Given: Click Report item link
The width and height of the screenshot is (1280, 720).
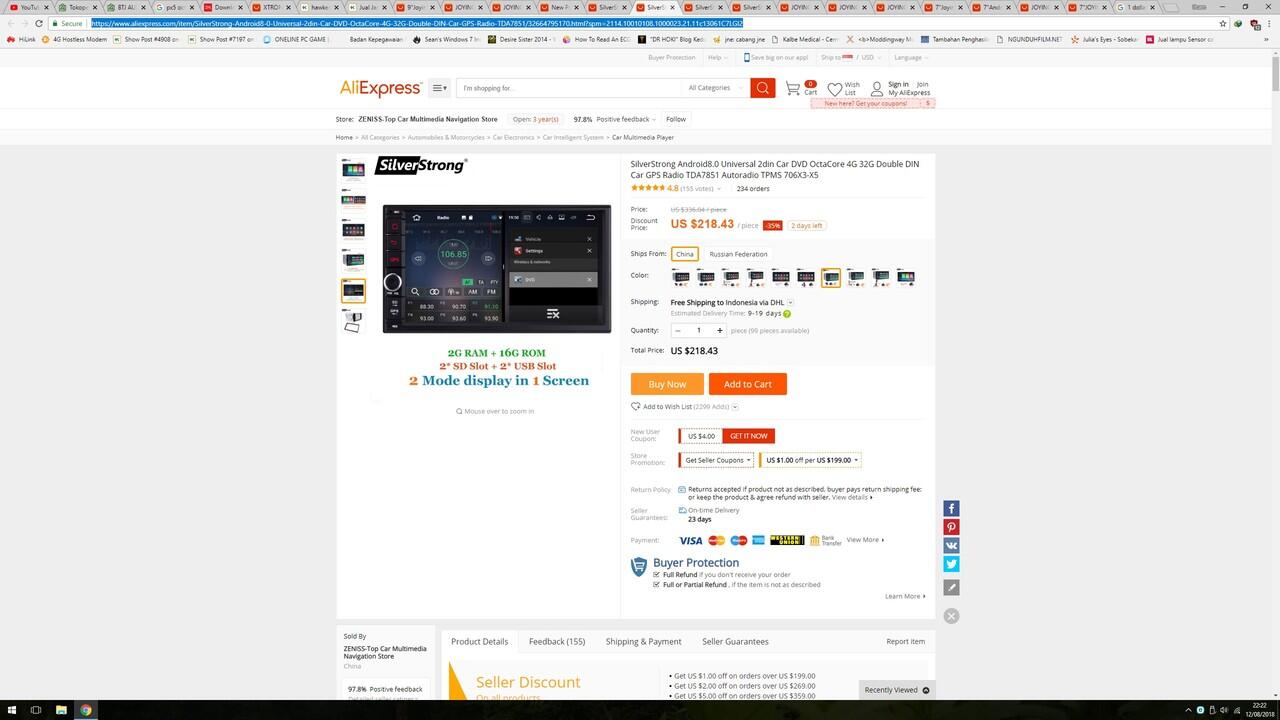Looking at the screenshot, I should click(x=905, y=641).
